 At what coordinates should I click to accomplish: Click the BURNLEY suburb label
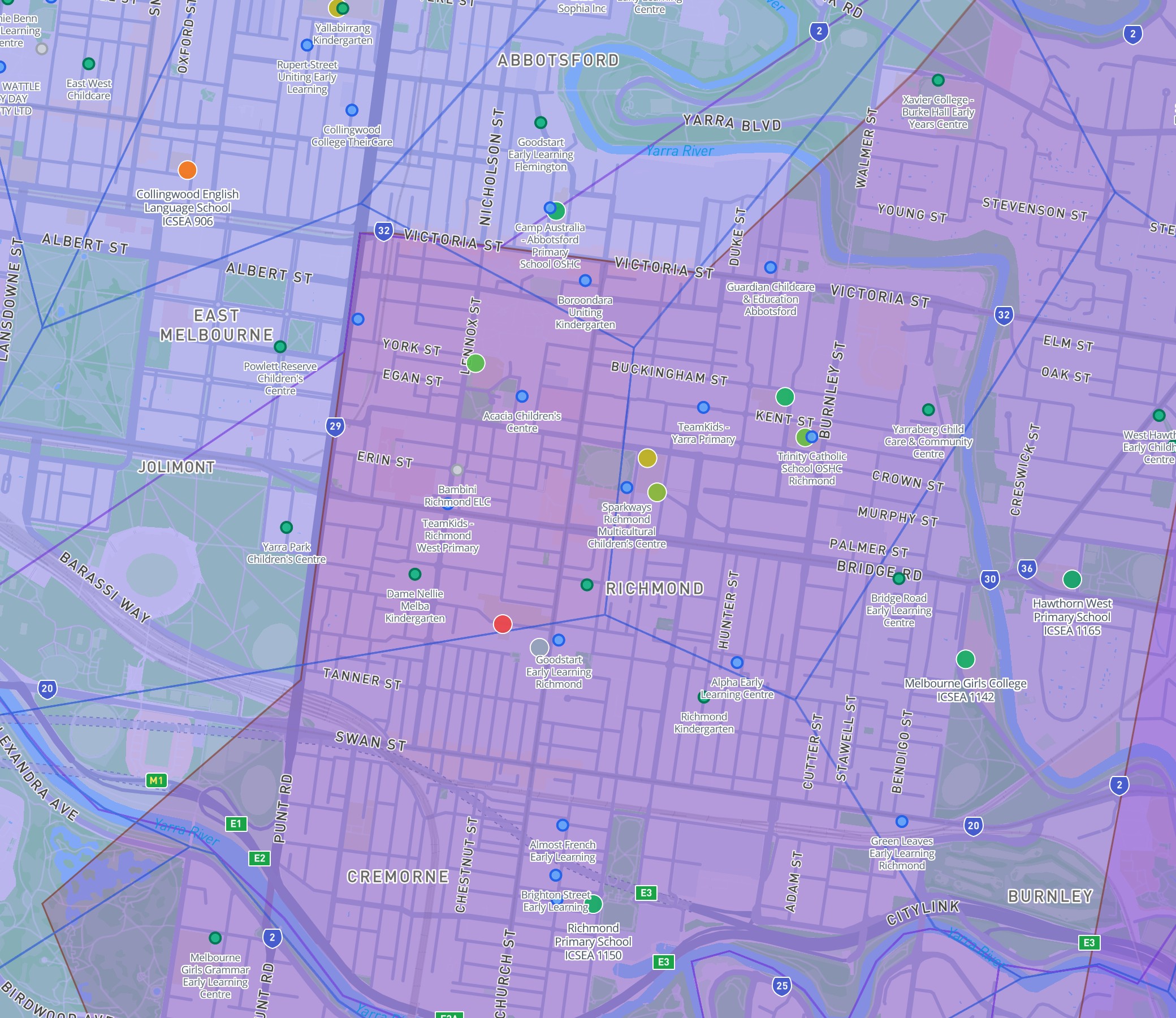pos(1050,896)
